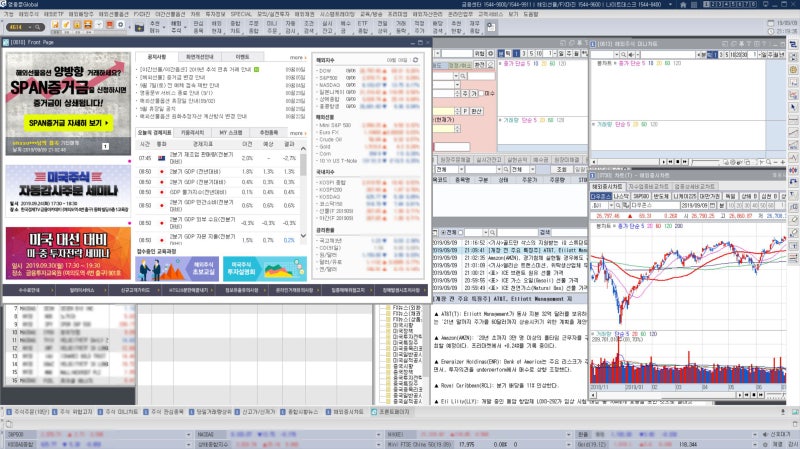
Task: Select the horizontal line drawing tool
Action: [x=793, y=120]
